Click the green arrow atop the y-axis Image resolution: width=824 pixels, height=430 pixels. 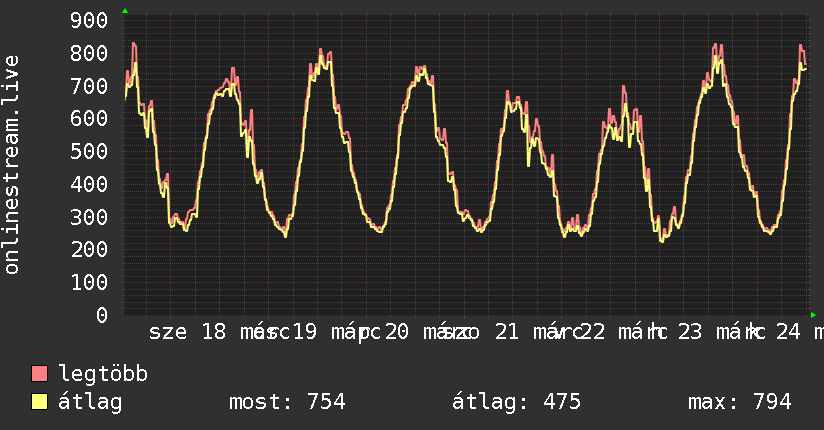(125, 11)
